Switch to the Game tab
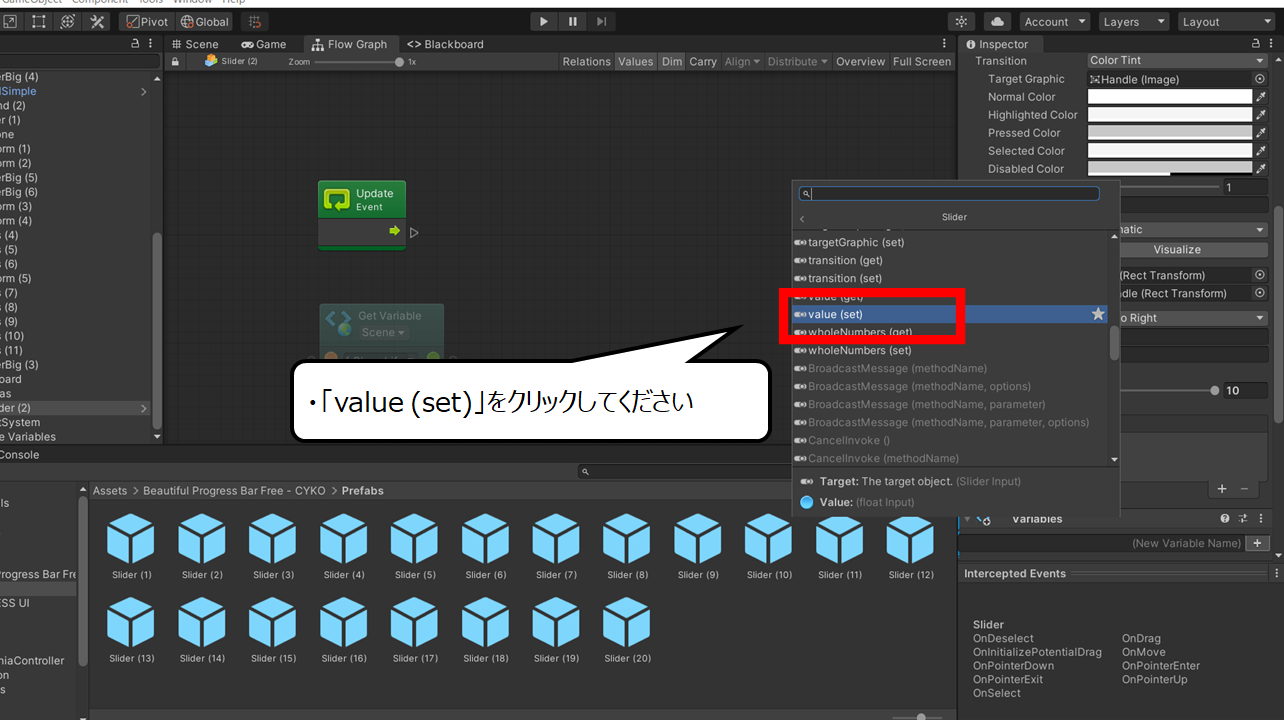The image size is (1284, 720). tap(264, 44)
